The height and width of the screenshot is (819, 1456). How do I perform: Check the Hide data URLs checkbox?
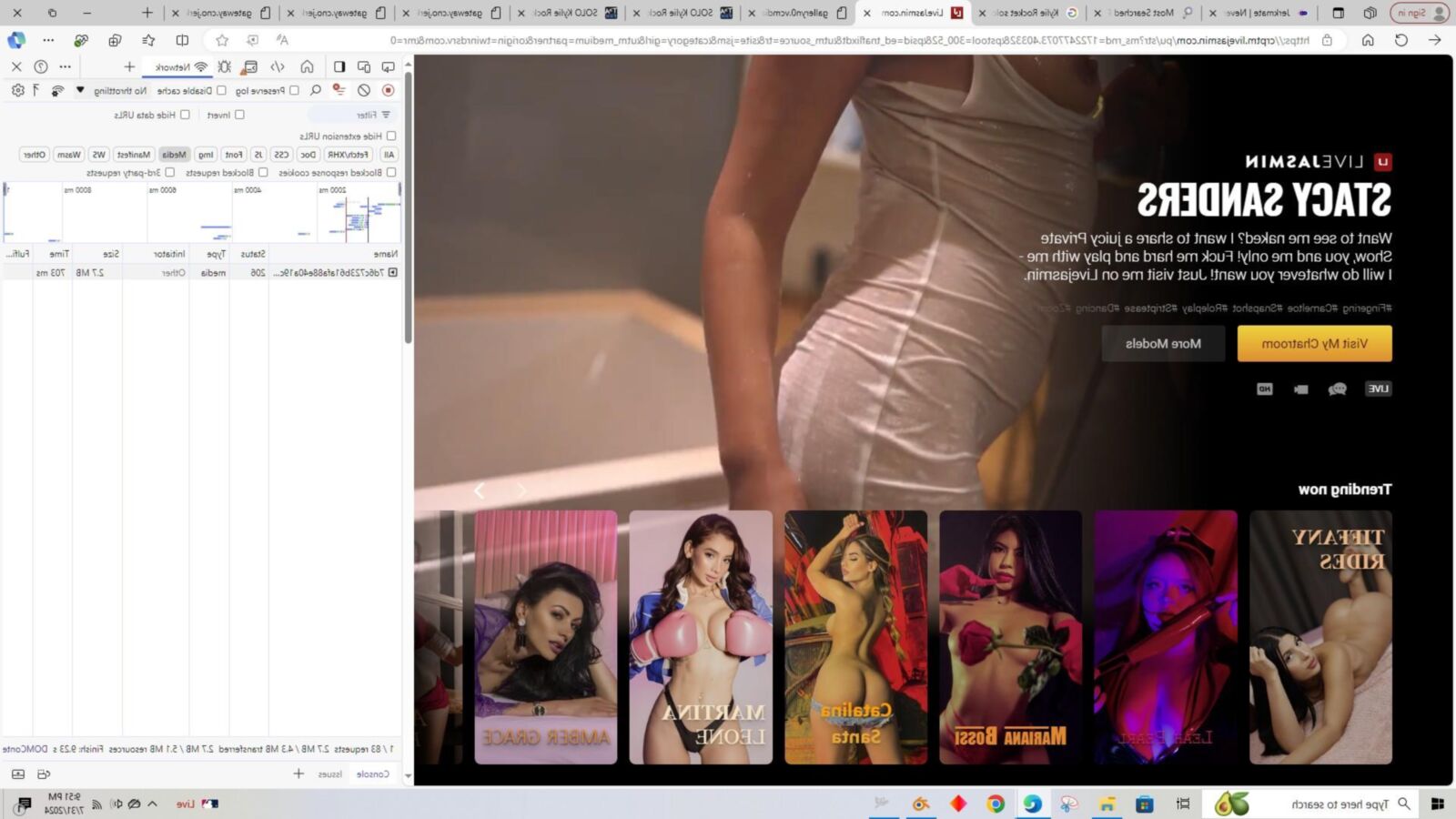click(x=185, y=115)
